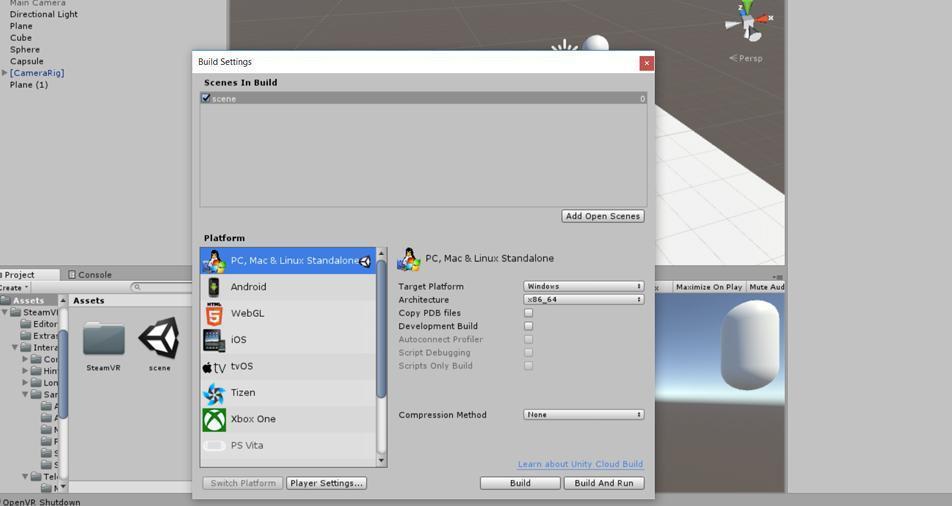Open Player Settings
The image size is (952, 506).
click(x=326, y=484)
